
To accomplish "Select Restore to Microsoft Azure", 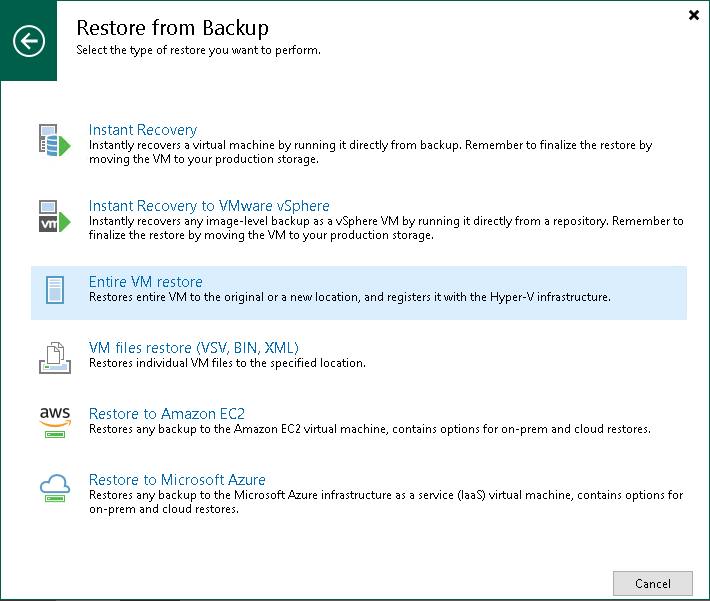I will click(177, 480).
